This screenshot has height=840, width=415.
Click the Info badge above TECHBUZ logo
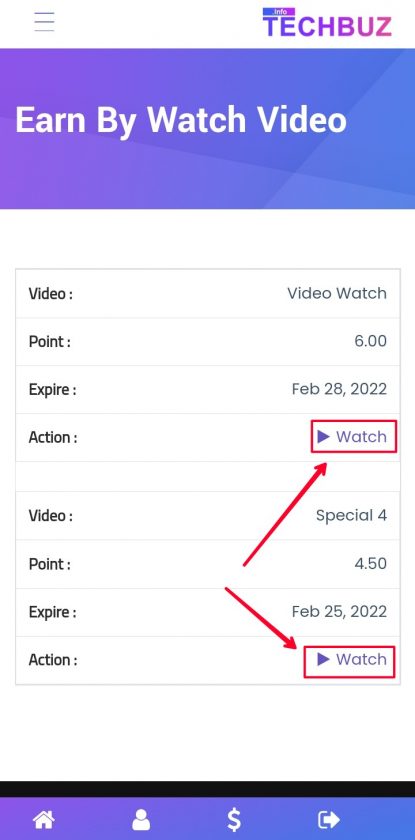click(280, 11)
